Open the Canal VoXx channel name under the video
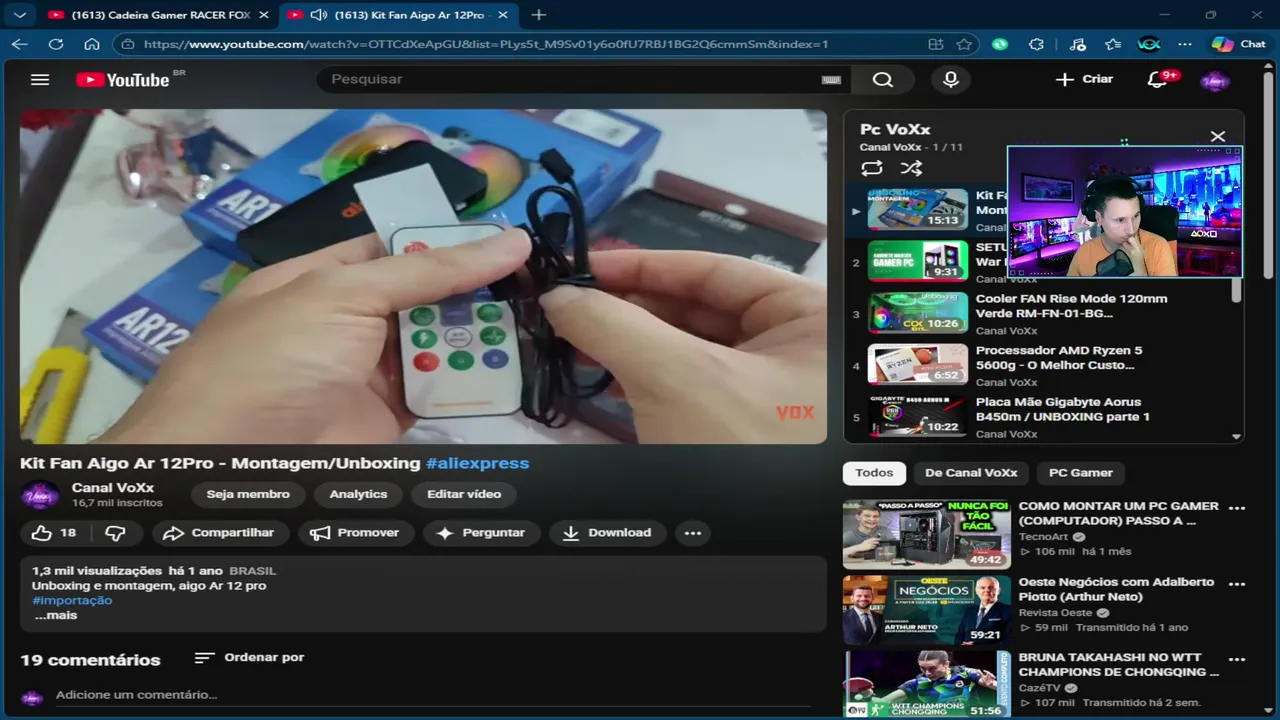This screenshot has height=720, width=1280. (x=113, y=488)
